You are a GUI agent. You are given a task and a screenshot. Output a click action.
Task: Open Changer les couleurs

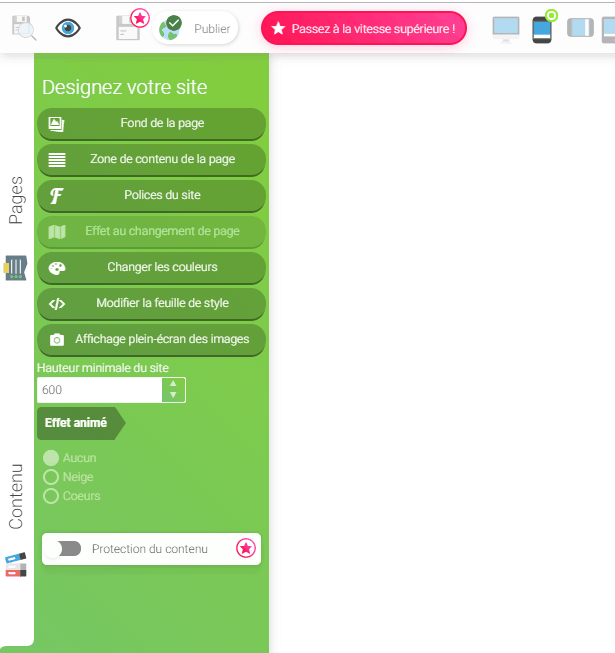(x=152, y=267)
